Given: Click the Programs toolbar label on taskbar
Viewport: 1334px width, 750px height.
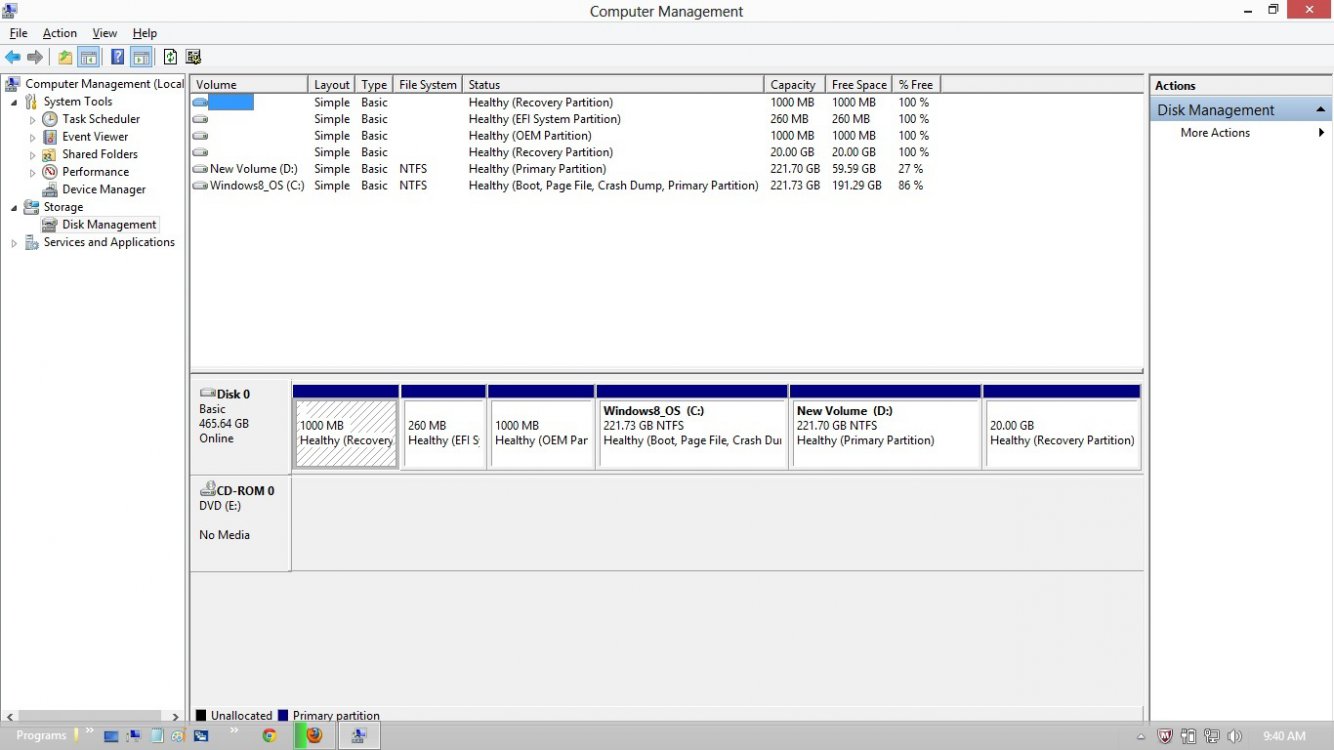Looking at the screenshot, I should [x=41, y=736].
